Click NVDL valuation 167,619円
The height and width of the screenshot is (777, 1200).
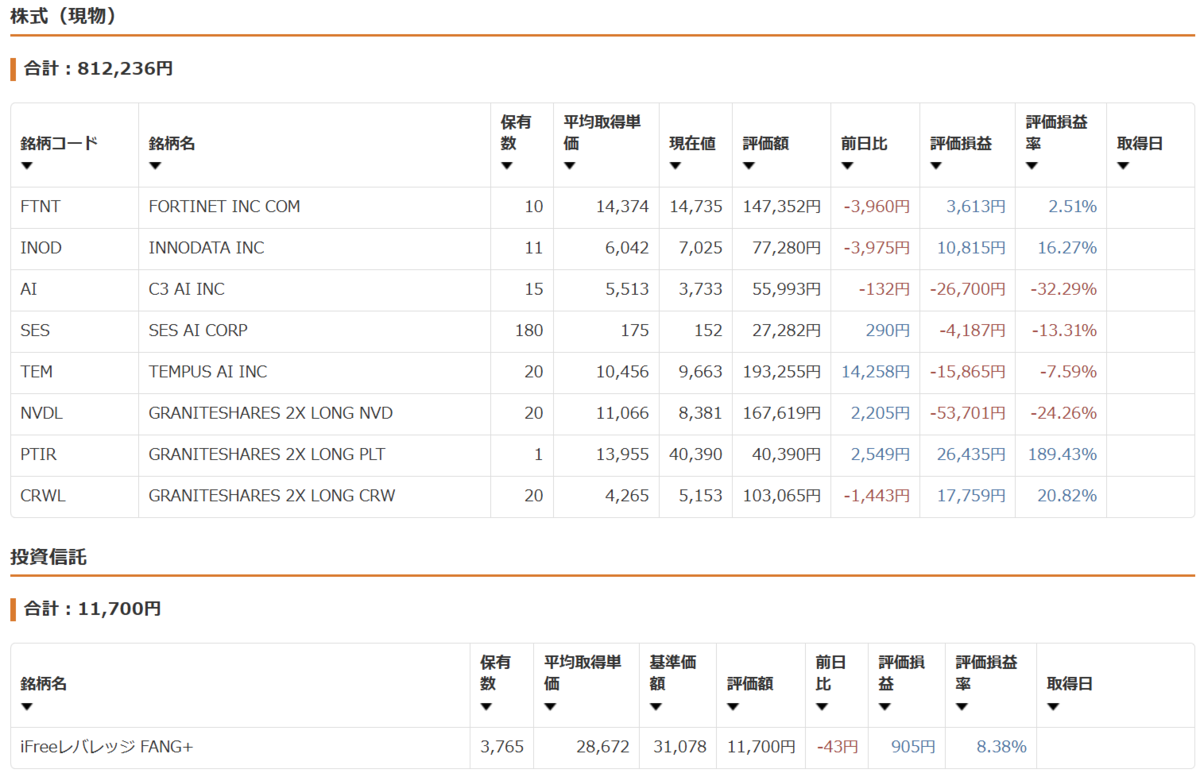[782, 412]
